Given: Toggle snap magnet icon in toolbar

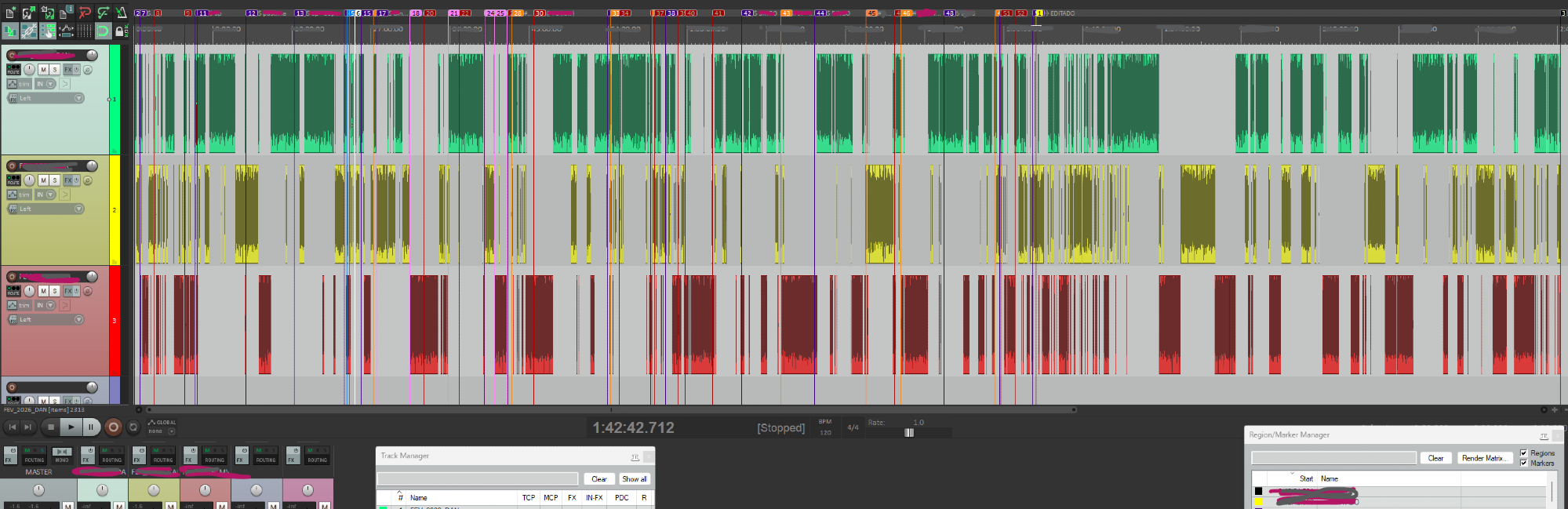Looking at the screenshot, I should click(102, 31).
